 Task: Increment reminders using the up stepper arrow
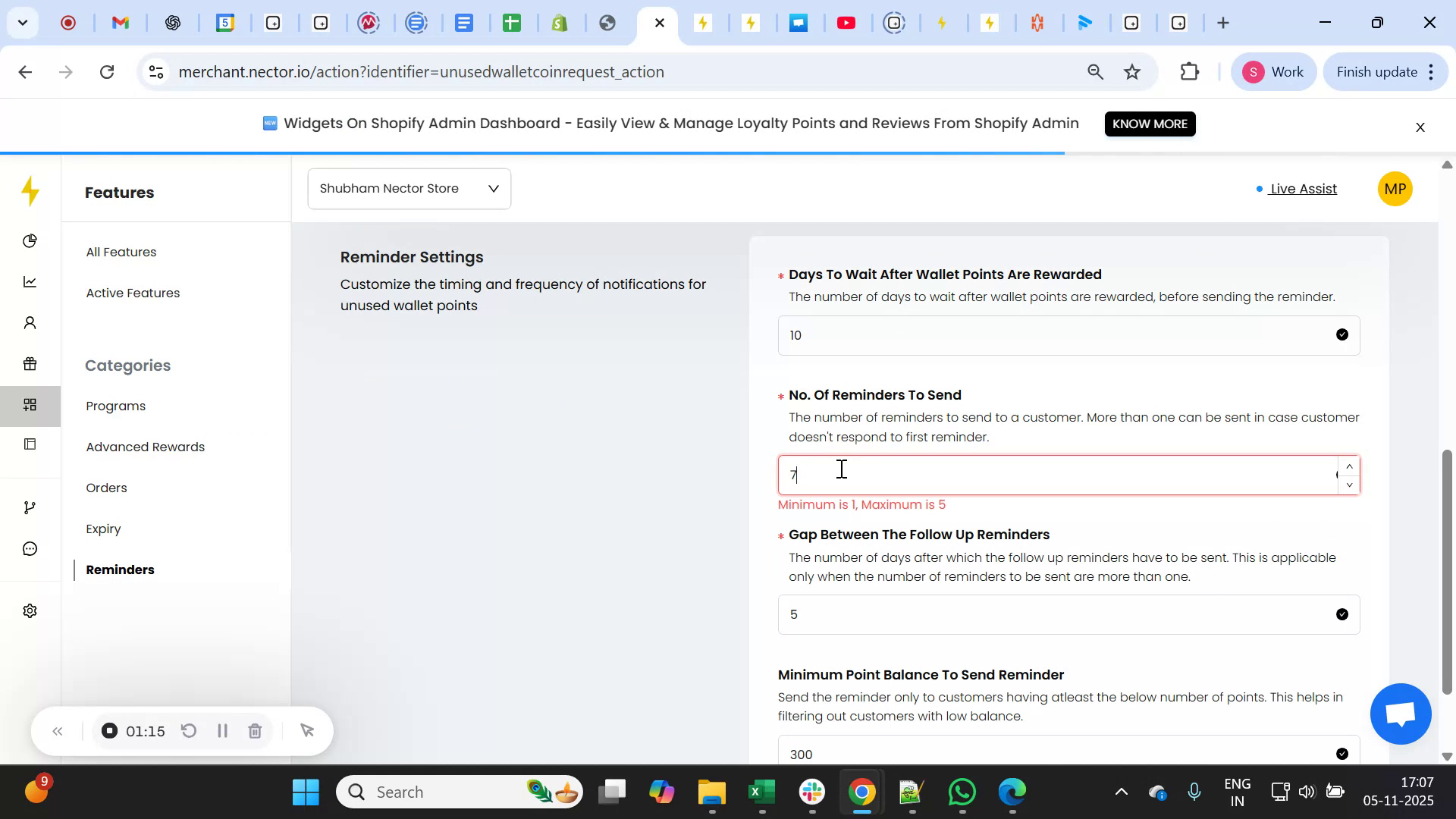pyautogui.click(x=1349, y=466)
